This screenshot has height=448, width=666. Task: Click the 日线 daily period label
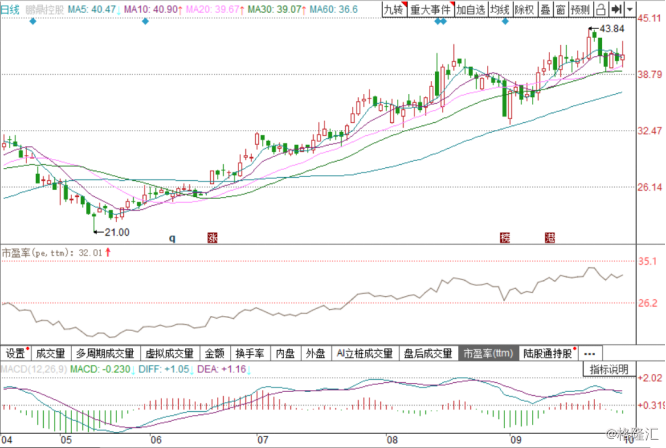click(x=10, y=9)
